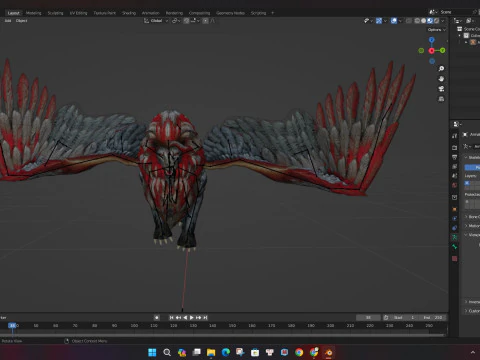Toggle viewport overlays
Image resolution: width=480 pixels, height=360 pixels.
coord(394,21)
